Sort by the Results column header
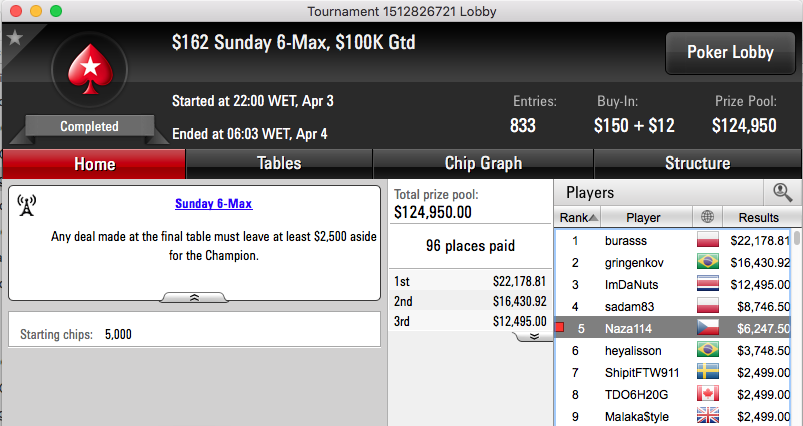This screenshot has height=426, width=803. (x=758, y=218)
